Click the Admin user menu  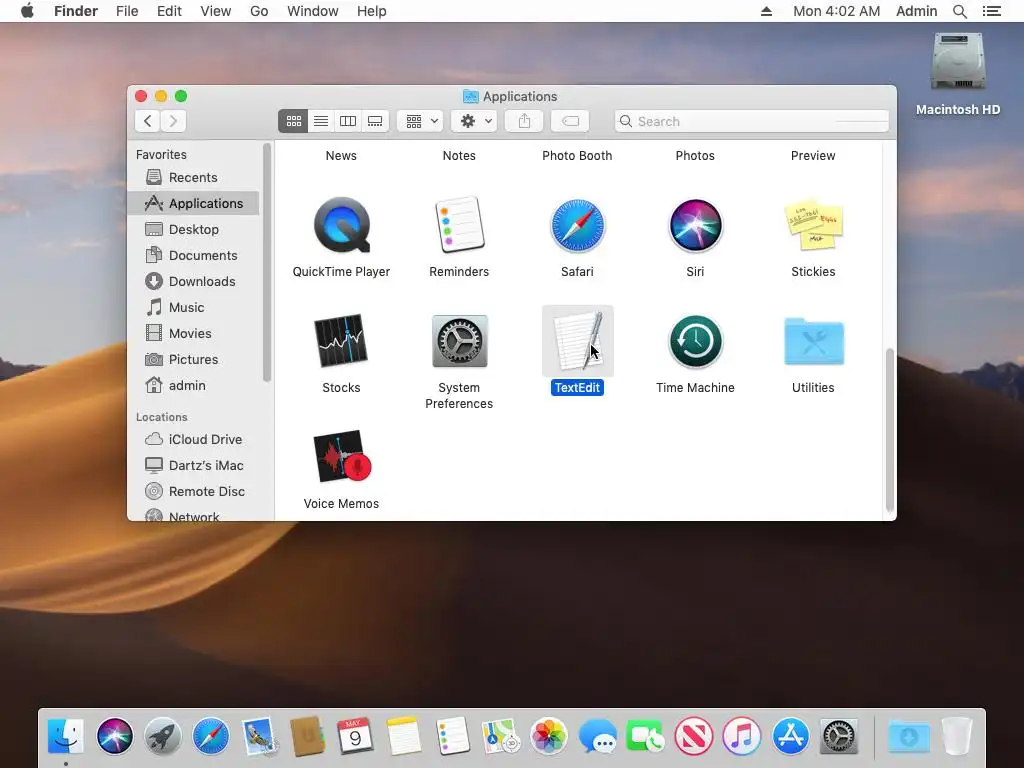pyautogui.click(x=916, y=11)
